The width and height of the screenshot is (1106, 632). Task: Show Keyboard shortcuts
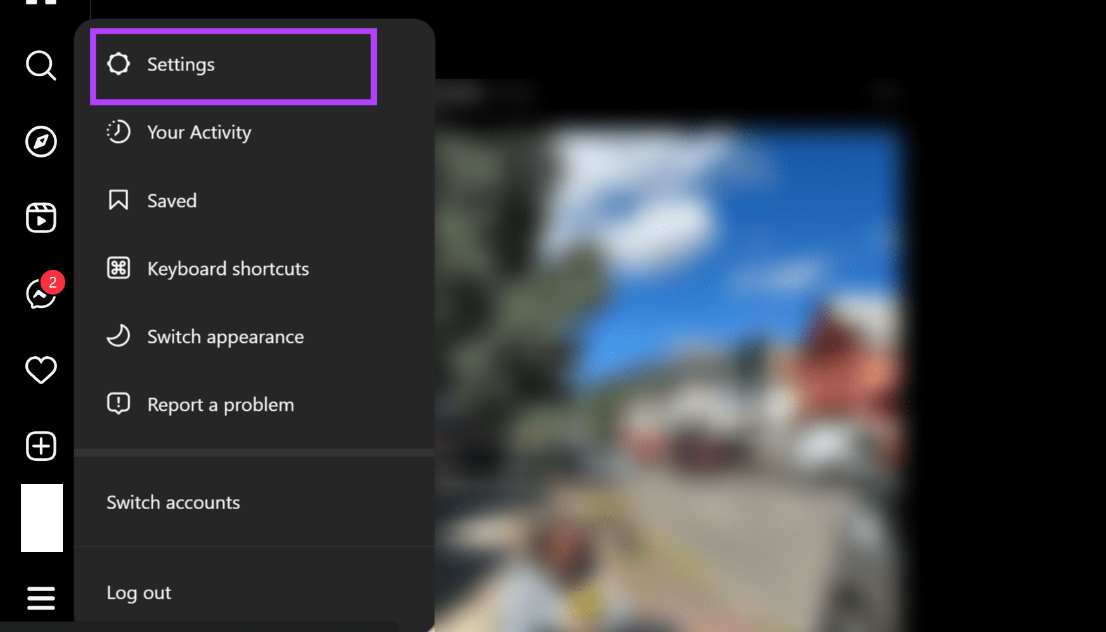click(x=254, y=269)
